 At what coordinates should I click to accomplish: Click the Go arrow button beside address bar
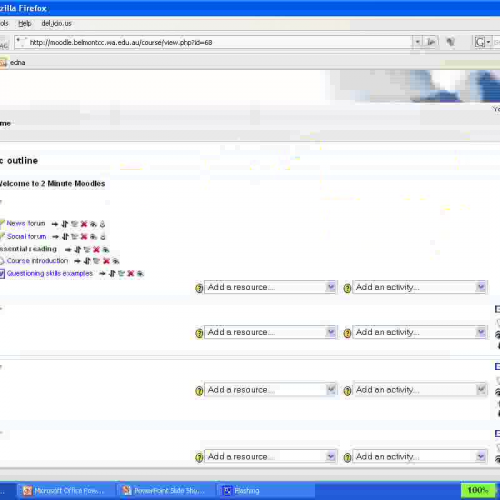(x=431, y=42)
